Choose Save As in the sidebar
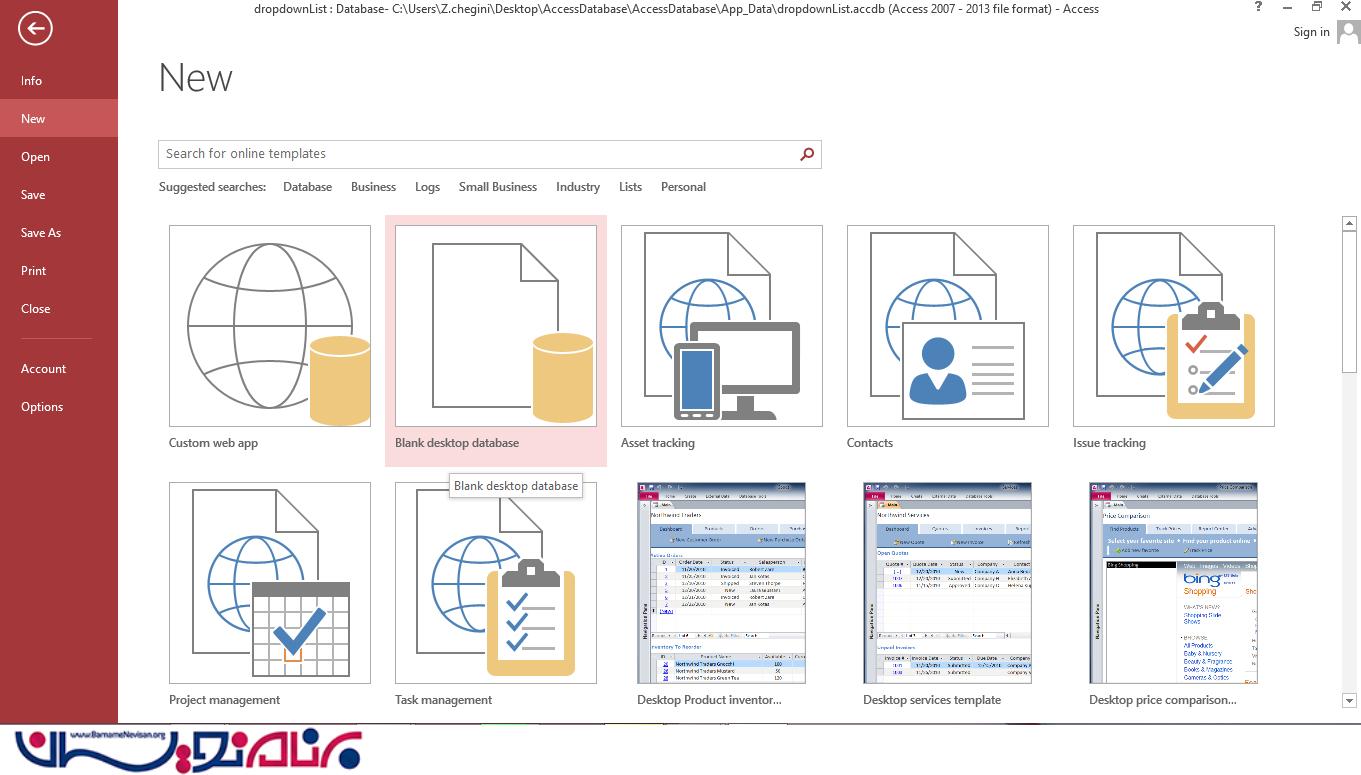The width and height of the screenshot is (1361, 775). [x=59, y=233]
